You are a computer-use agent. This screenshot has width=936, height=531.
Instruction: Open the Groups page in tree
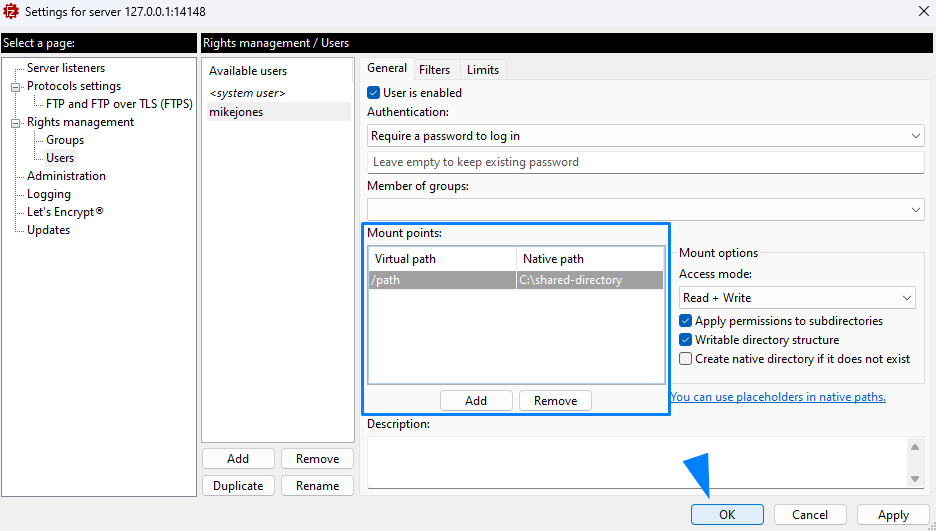click(x=65, y=140)
